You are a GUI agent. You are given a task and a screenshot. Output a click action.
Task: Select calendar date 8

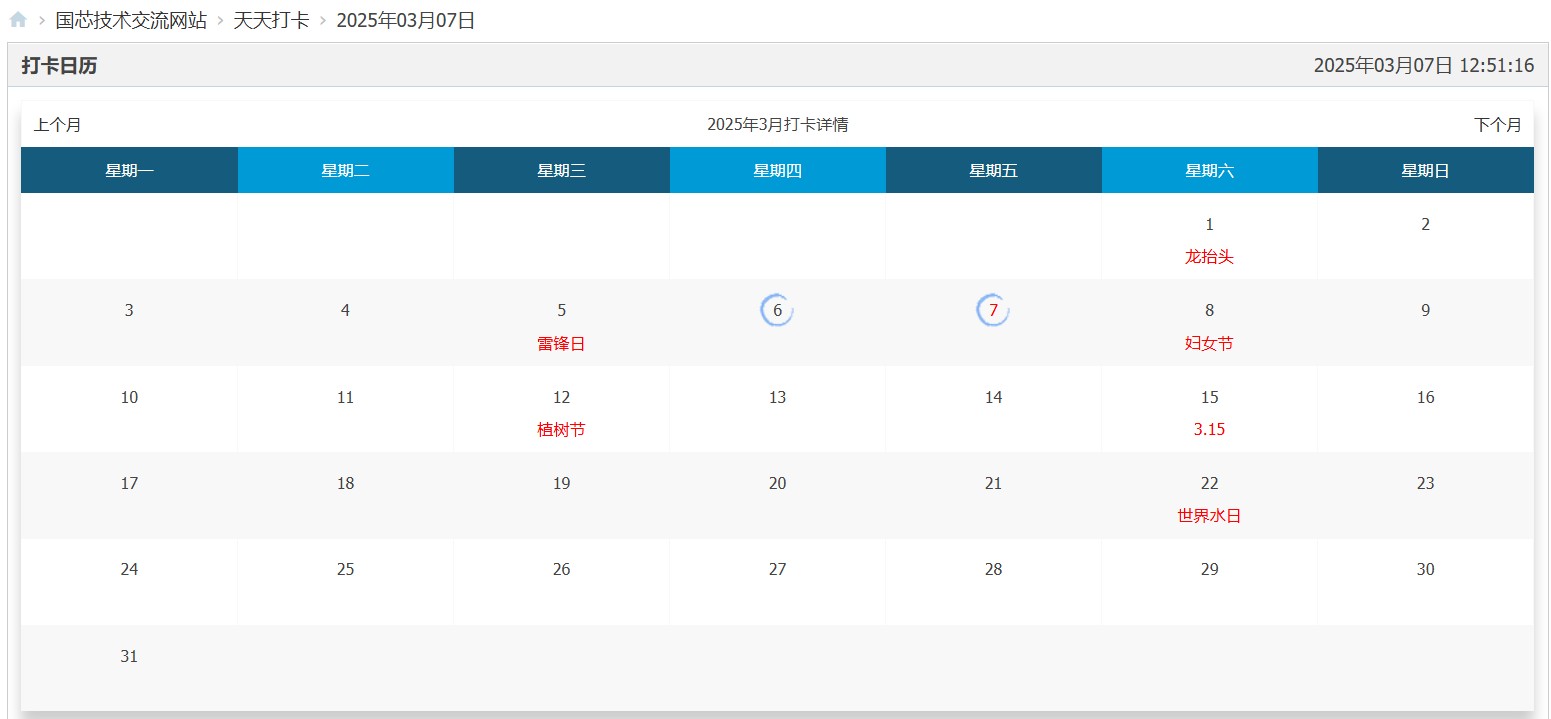click(1209, 310)
